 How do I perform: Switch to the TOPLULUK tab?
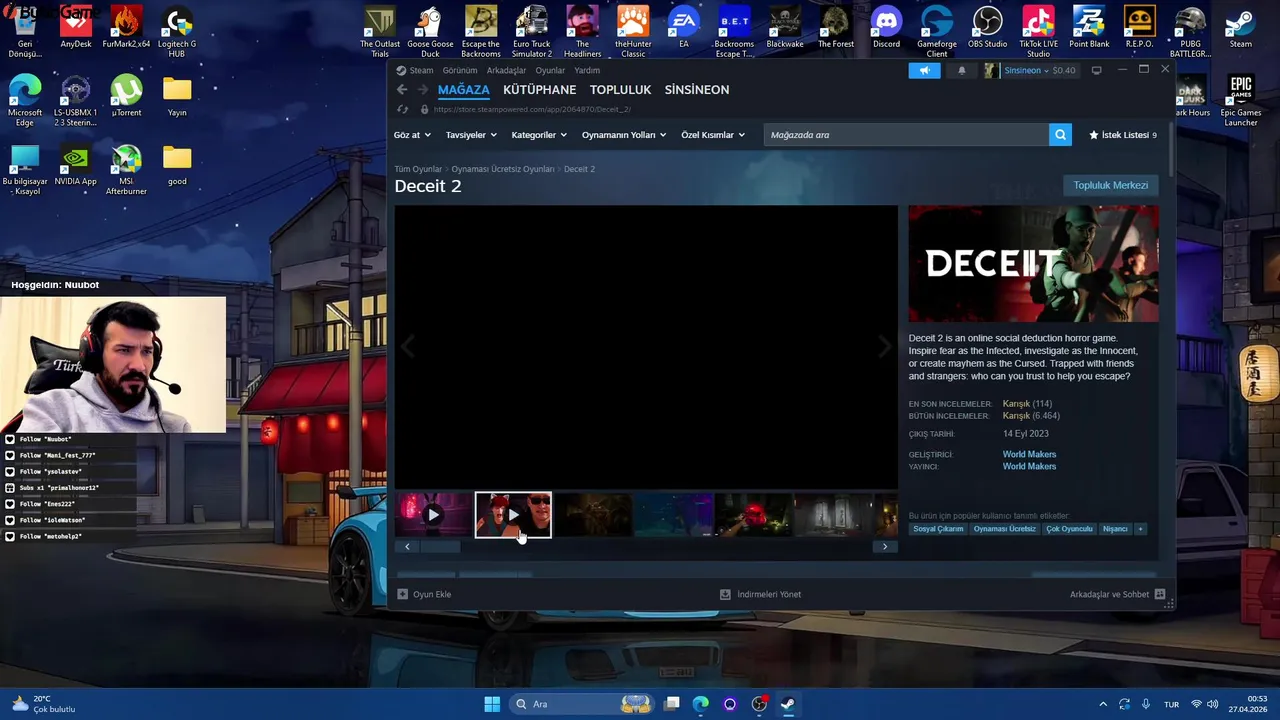(620, 90)
